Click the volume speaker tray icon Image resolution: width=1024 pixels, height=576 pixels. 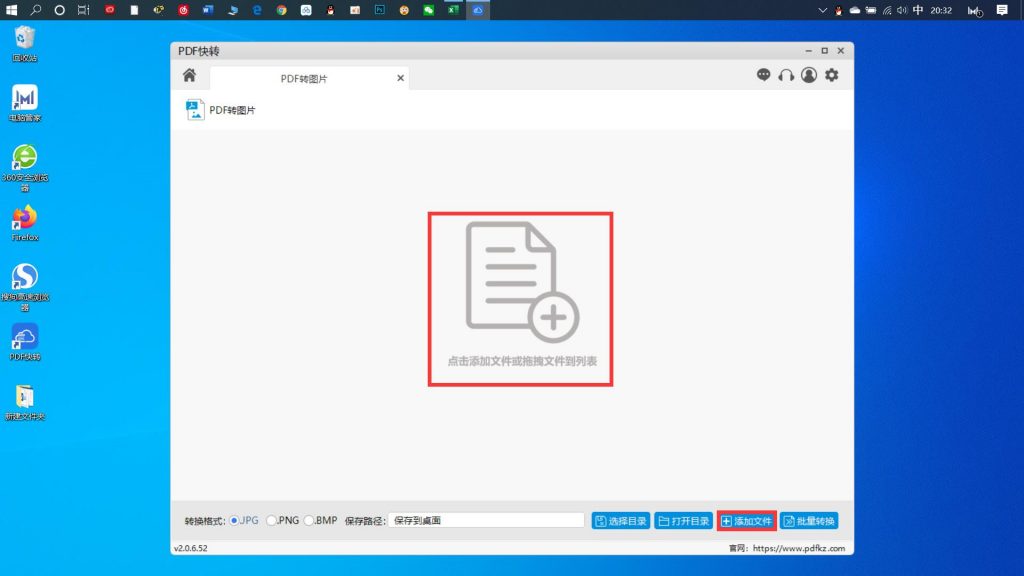(x=902, y=10)
